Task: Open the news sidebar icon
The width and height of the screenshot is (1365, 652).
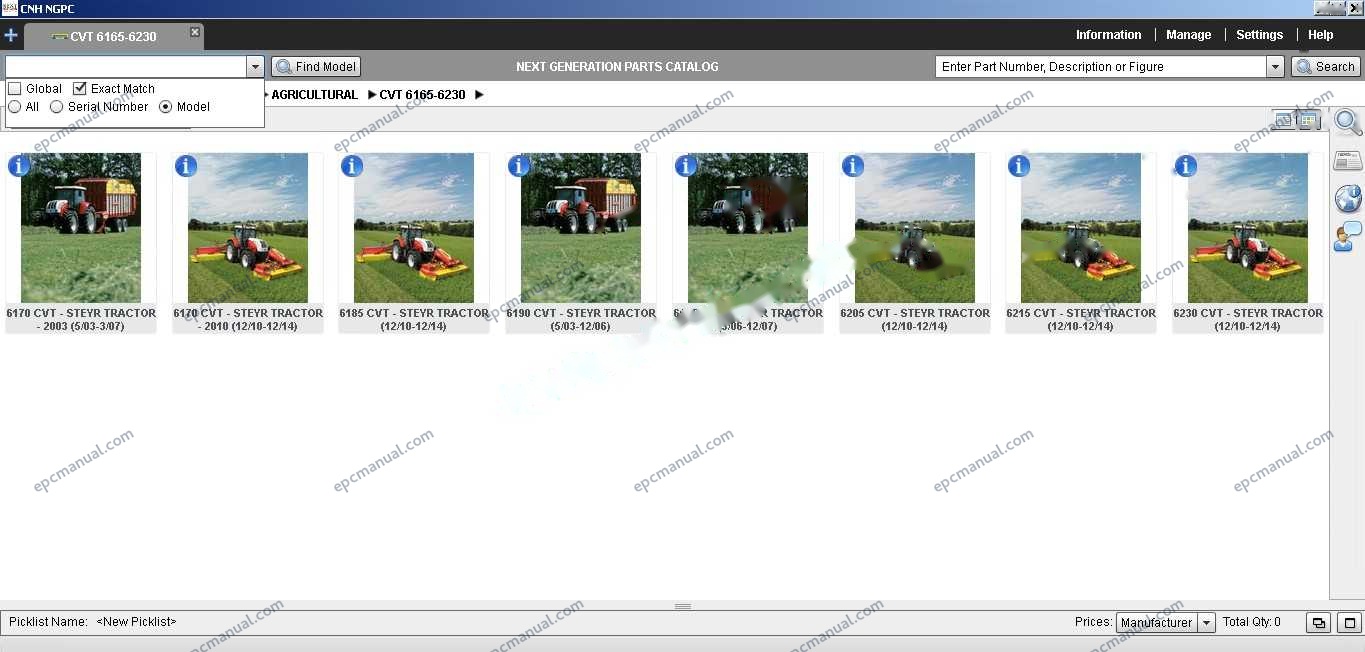Action: click(x=1348, y=161)
